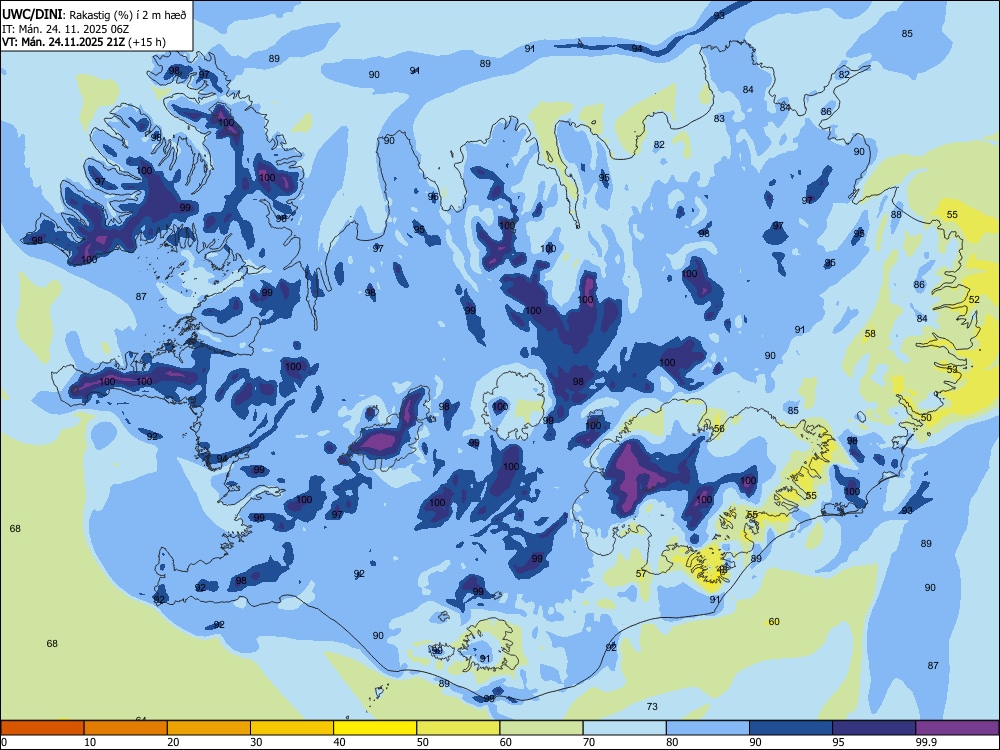This screenshot has height=750, width=1000.
Task: Select the 0–10 dark orange legend swatch
Action: pyautogui.click(x=42, y=728)
